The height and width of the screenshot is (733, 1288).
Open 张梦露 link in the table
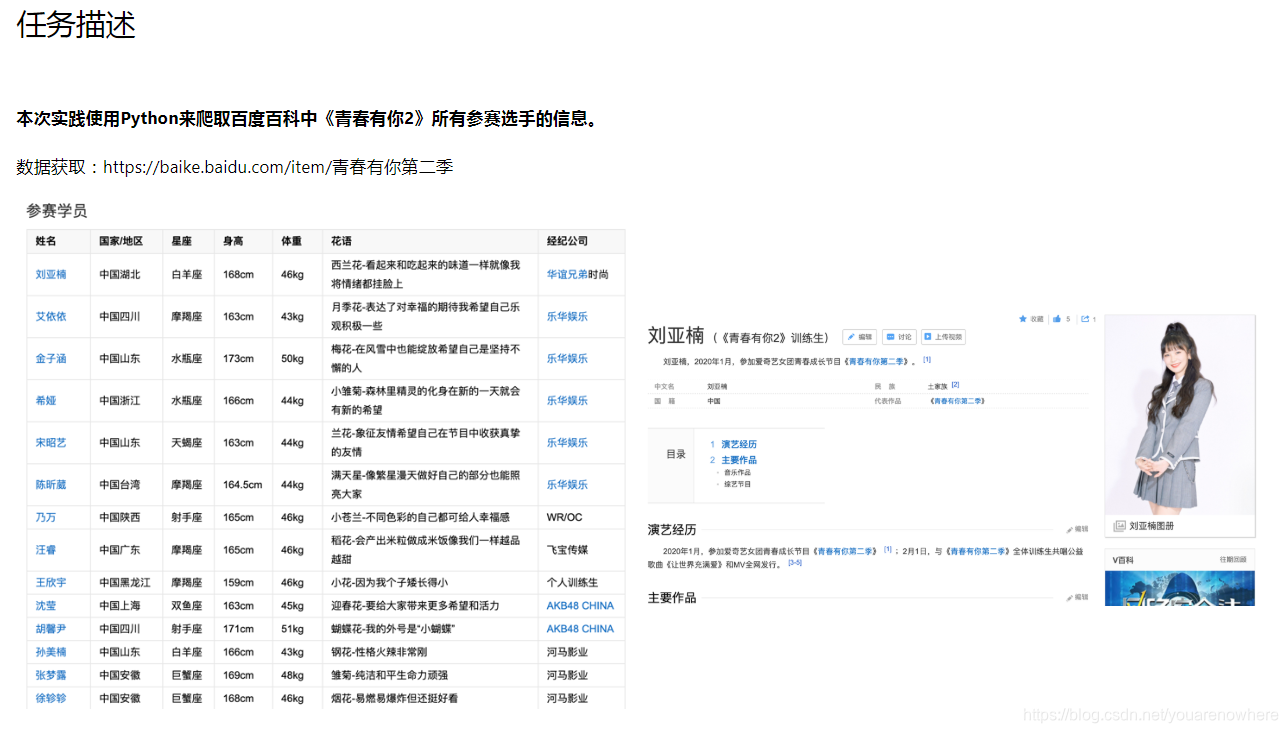pyautogui.click(x=51, y=674)
